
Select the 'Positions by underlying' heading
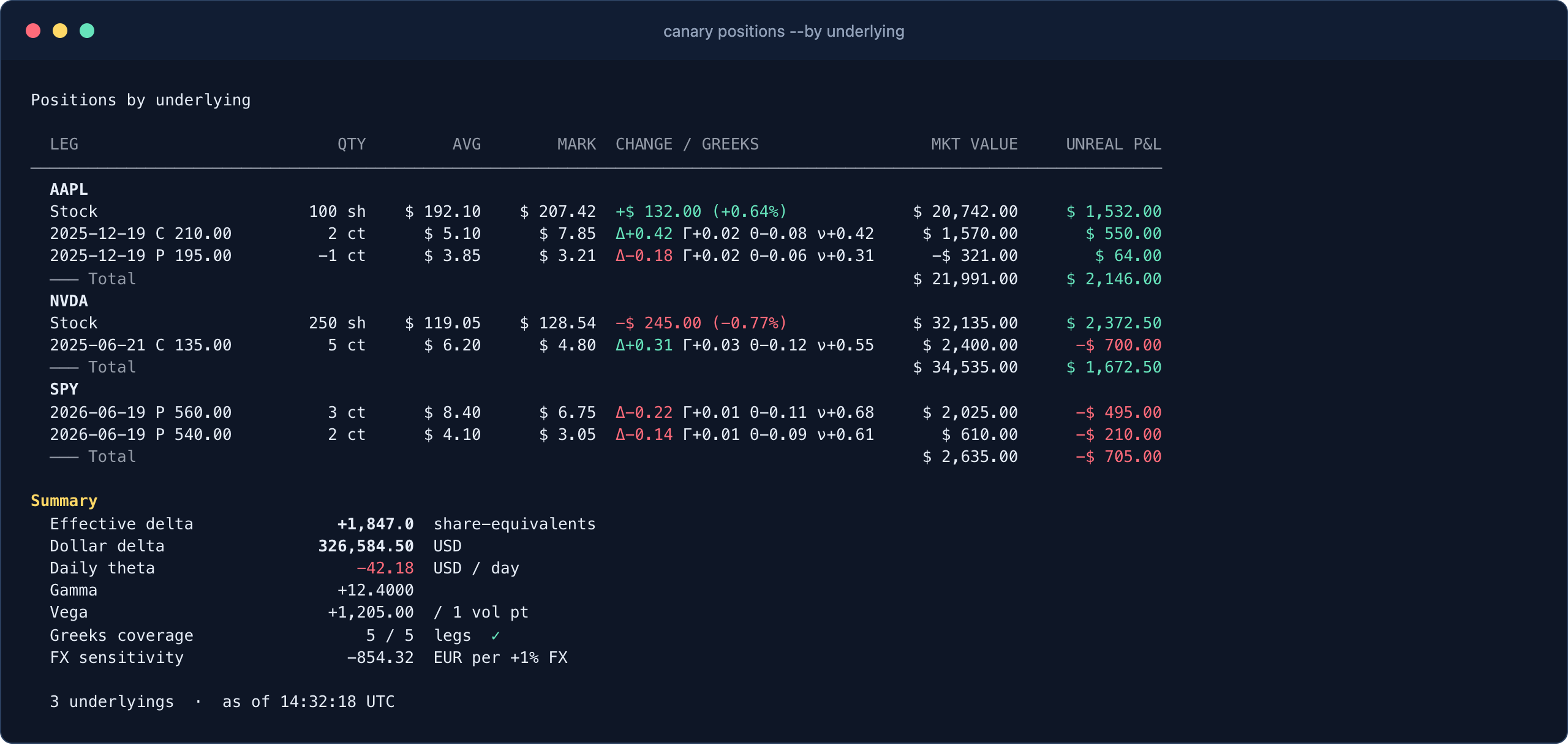[x=141, y=100]
